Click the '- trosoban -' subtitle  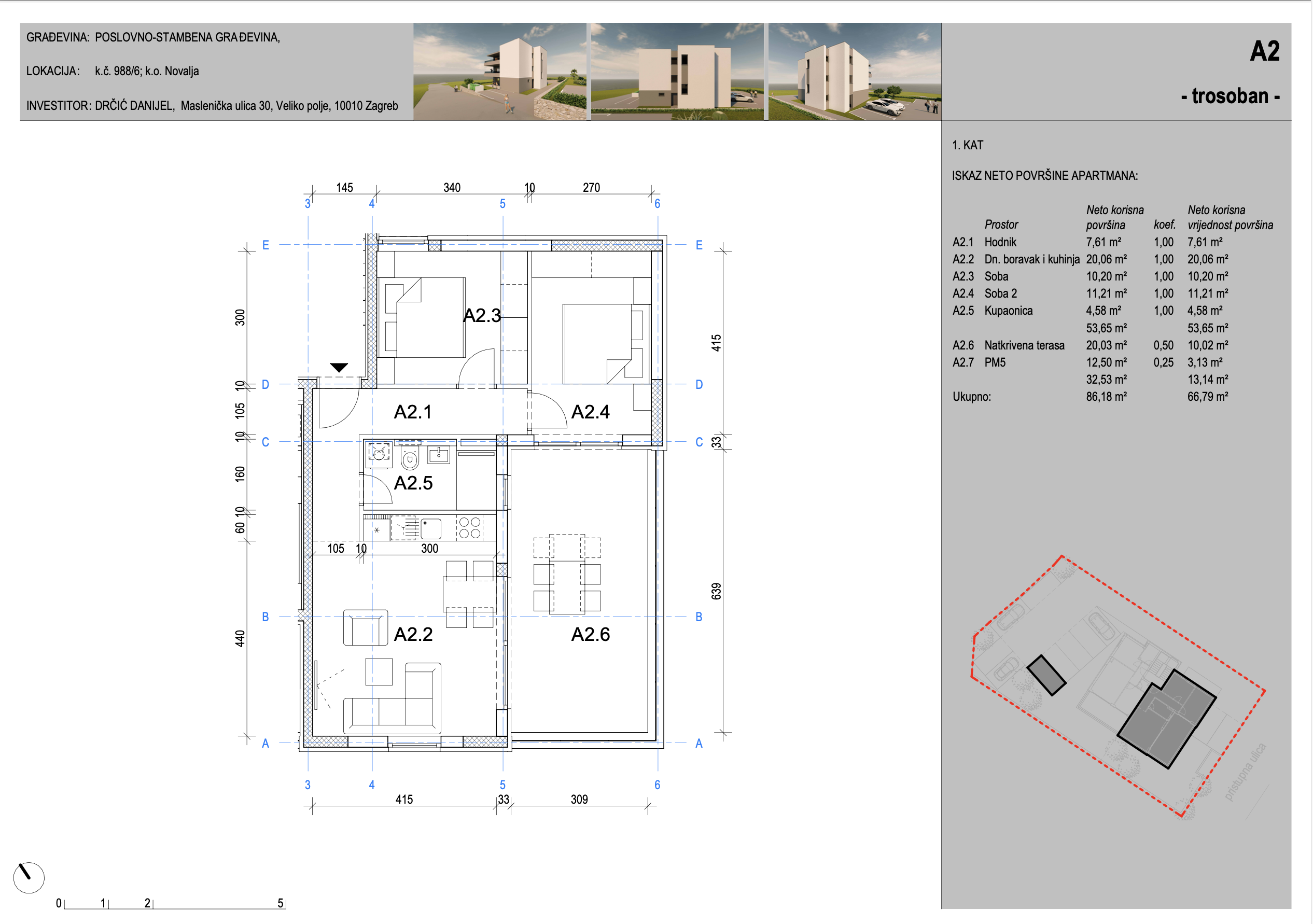[1230, 95]
